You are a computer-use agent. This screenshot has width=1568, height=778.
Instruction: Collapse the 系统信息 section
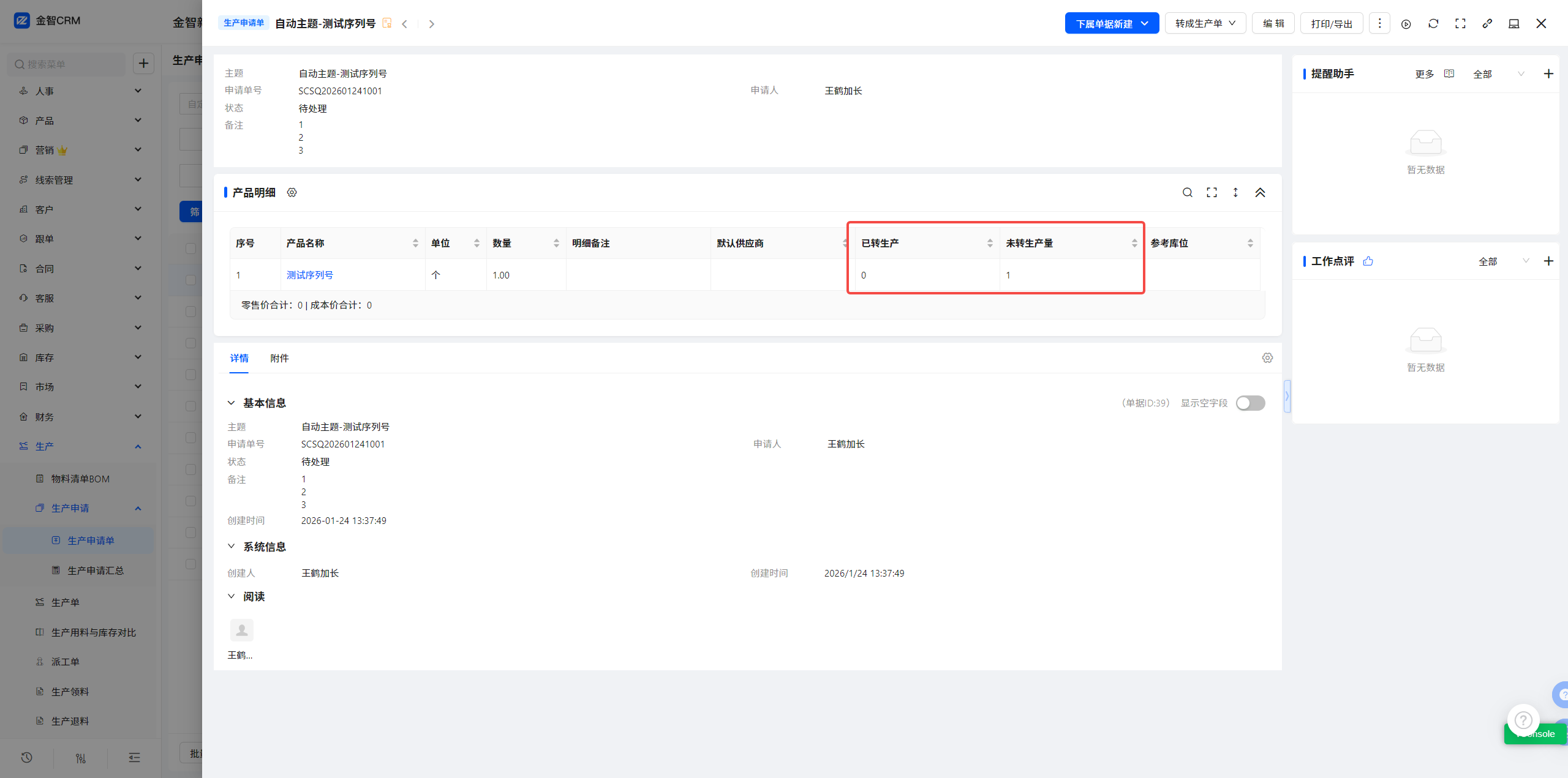232,546
